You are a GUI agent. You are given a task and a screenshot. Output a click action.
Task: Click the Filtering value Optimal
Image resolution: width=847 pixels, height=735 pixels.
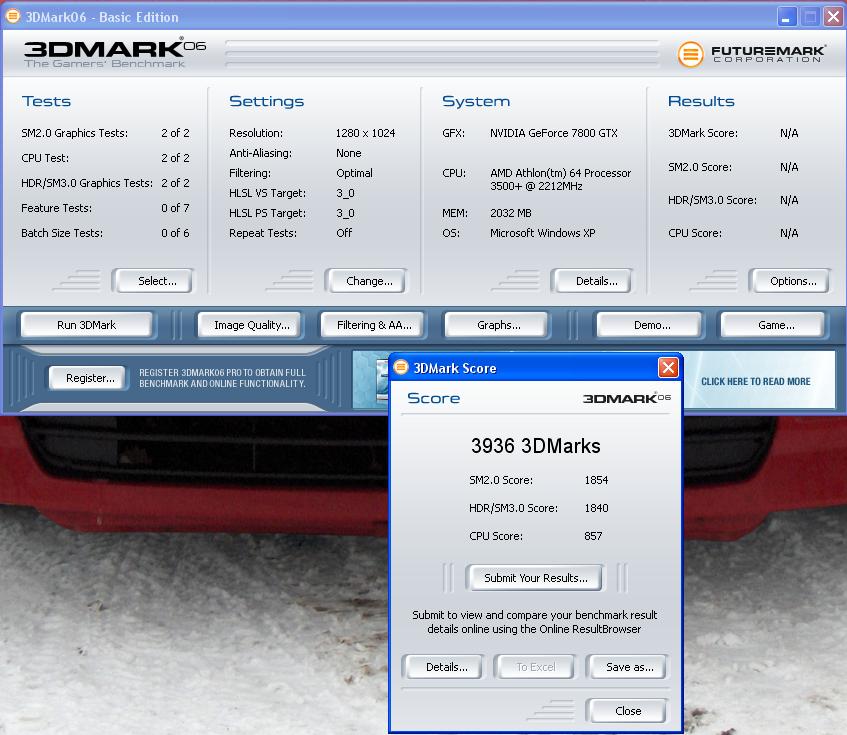(x=354, y=173)
